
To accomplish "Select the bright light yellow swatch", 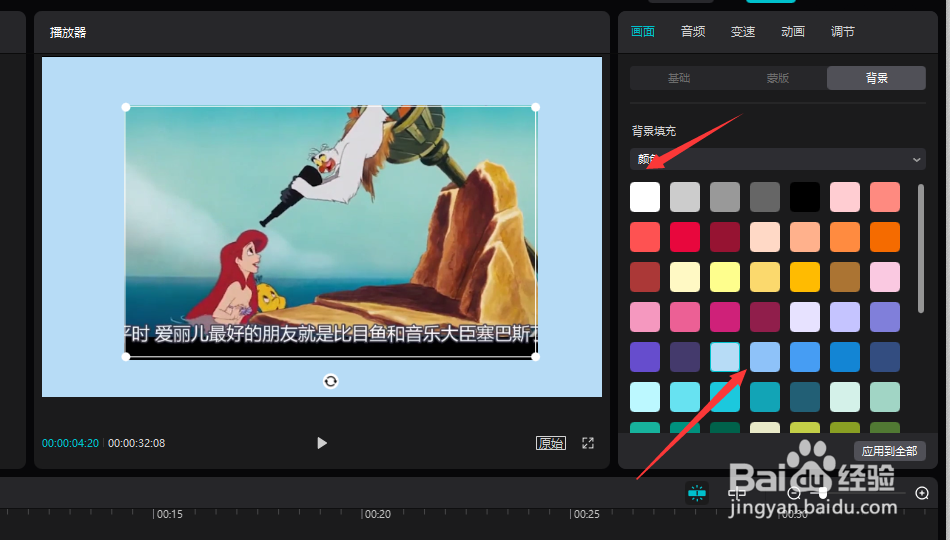I will tap(725, 277).
